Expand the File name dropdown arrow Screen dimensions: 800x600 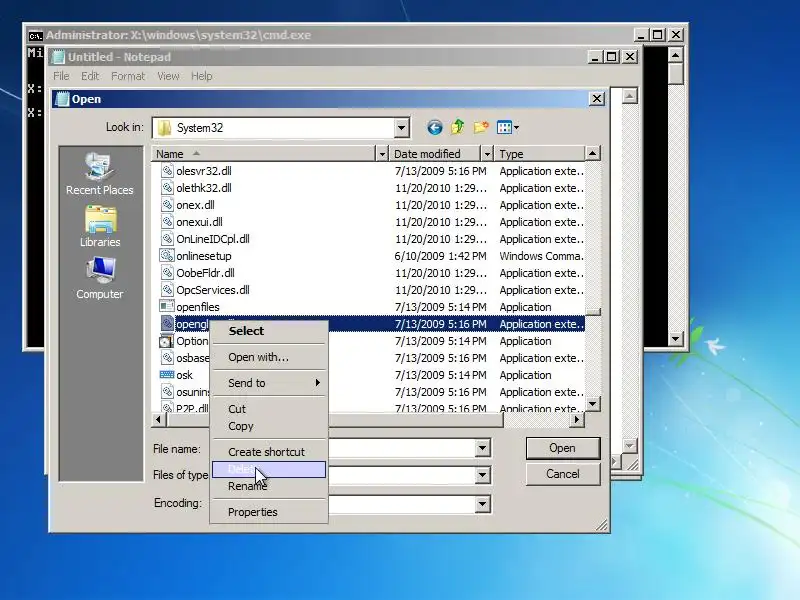[x=482, y=448]
